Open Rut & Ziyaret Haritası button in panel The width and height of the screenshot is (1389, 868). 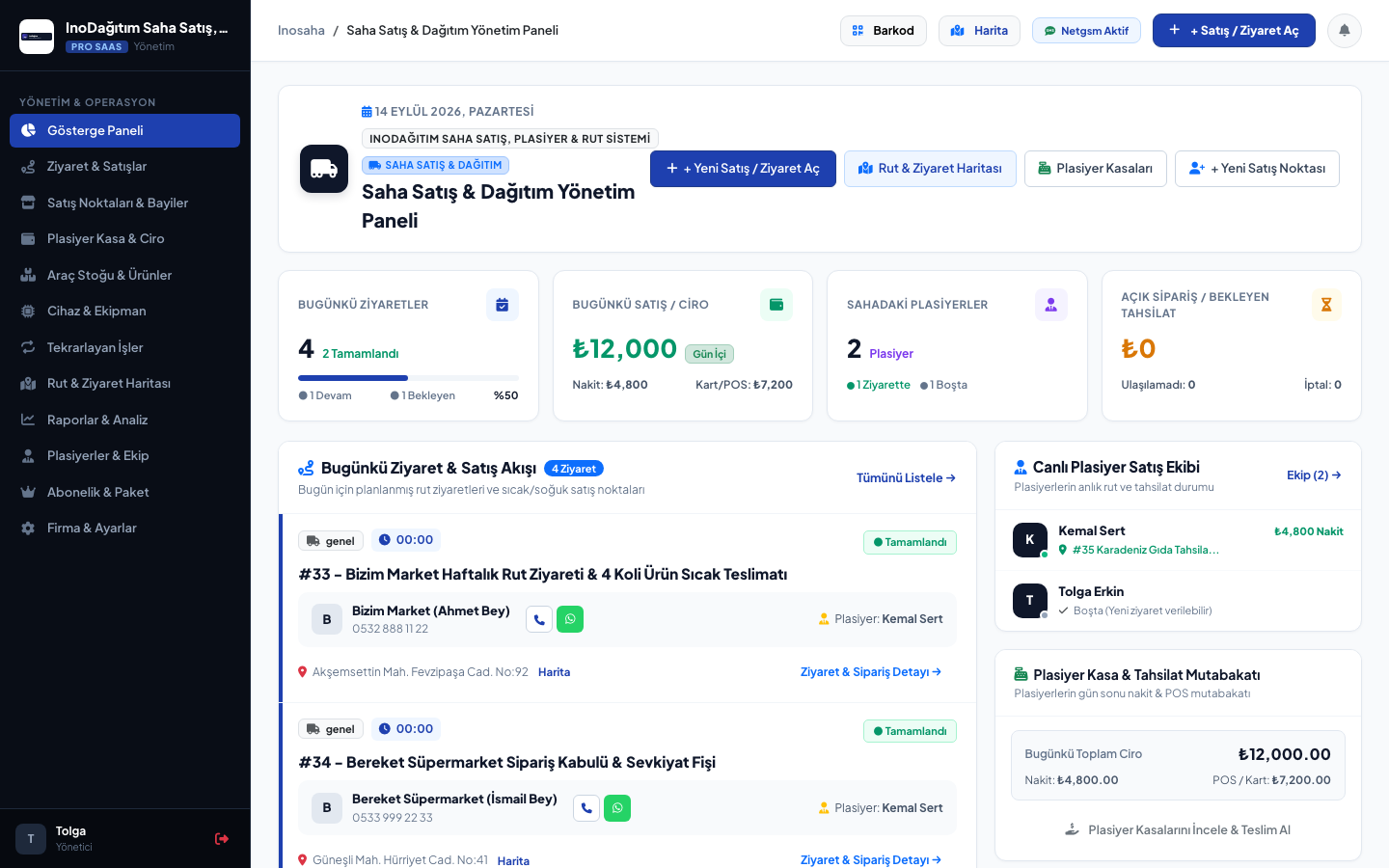tap(930, 169)
